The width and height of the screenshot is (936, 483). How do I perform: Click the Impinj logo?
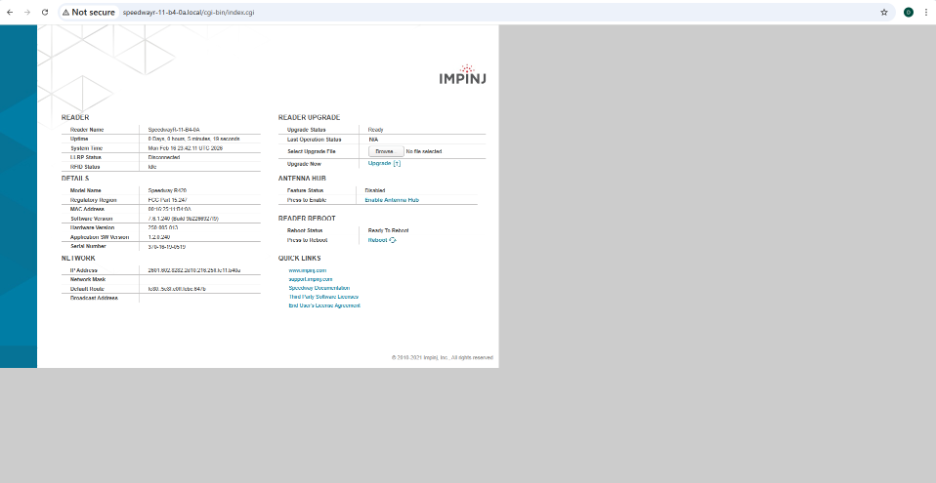(463, 74)
